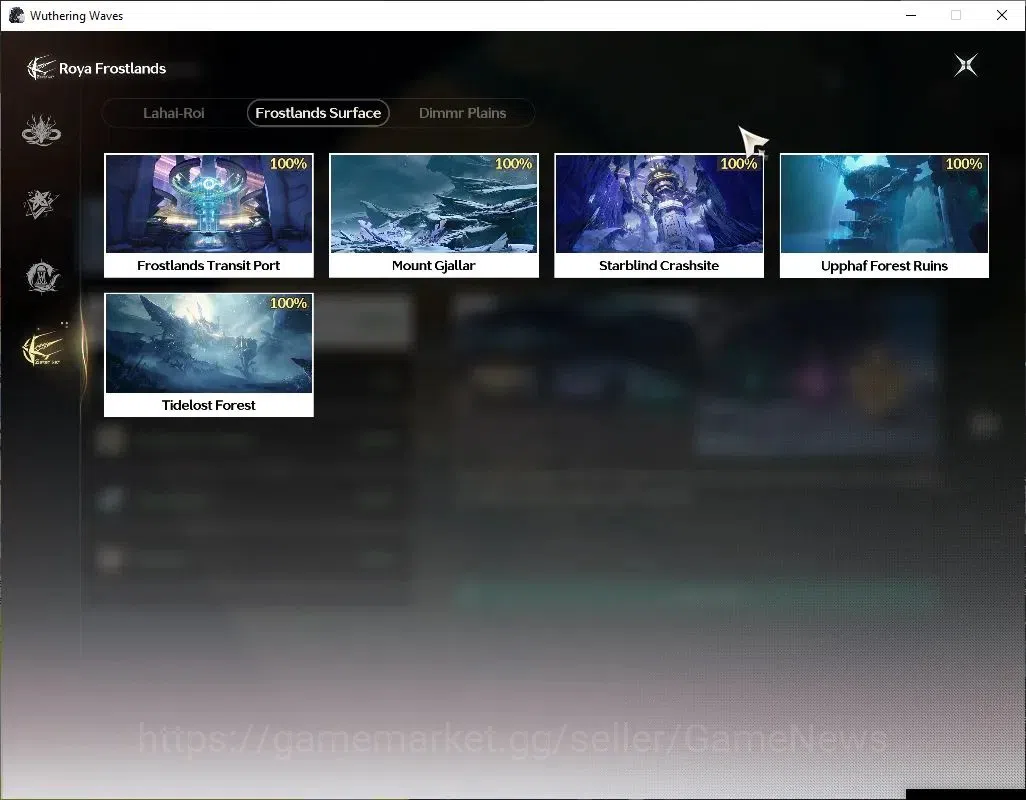The height and width of the screenshot is (800, 1026).
Task: Open the Dimmr Plains tab
Action: pyautogui.click(x=462, y=113)
